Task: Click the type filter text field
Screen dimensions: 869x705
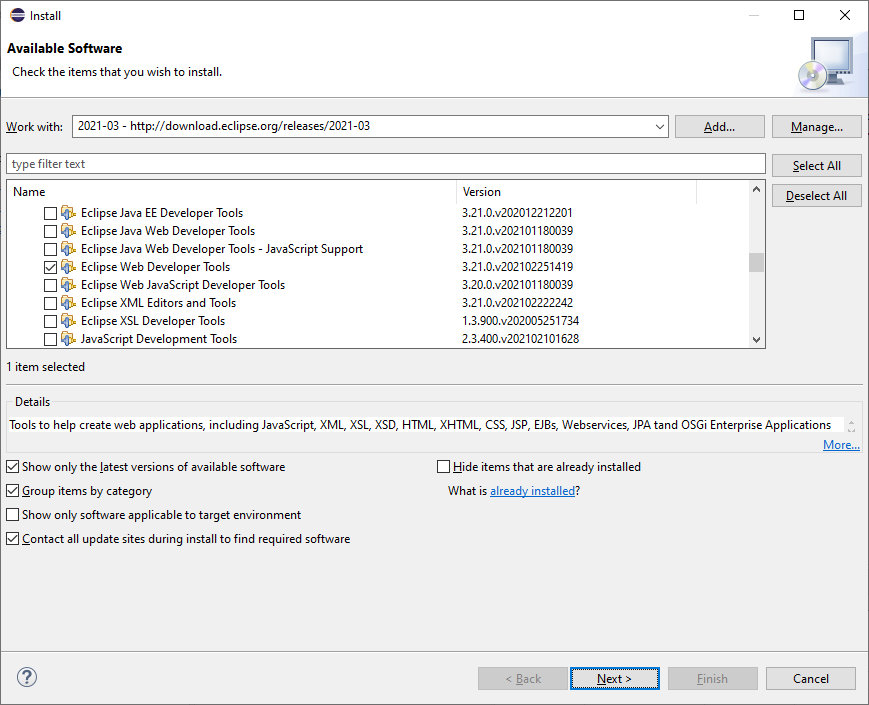Action: [385, 164]
